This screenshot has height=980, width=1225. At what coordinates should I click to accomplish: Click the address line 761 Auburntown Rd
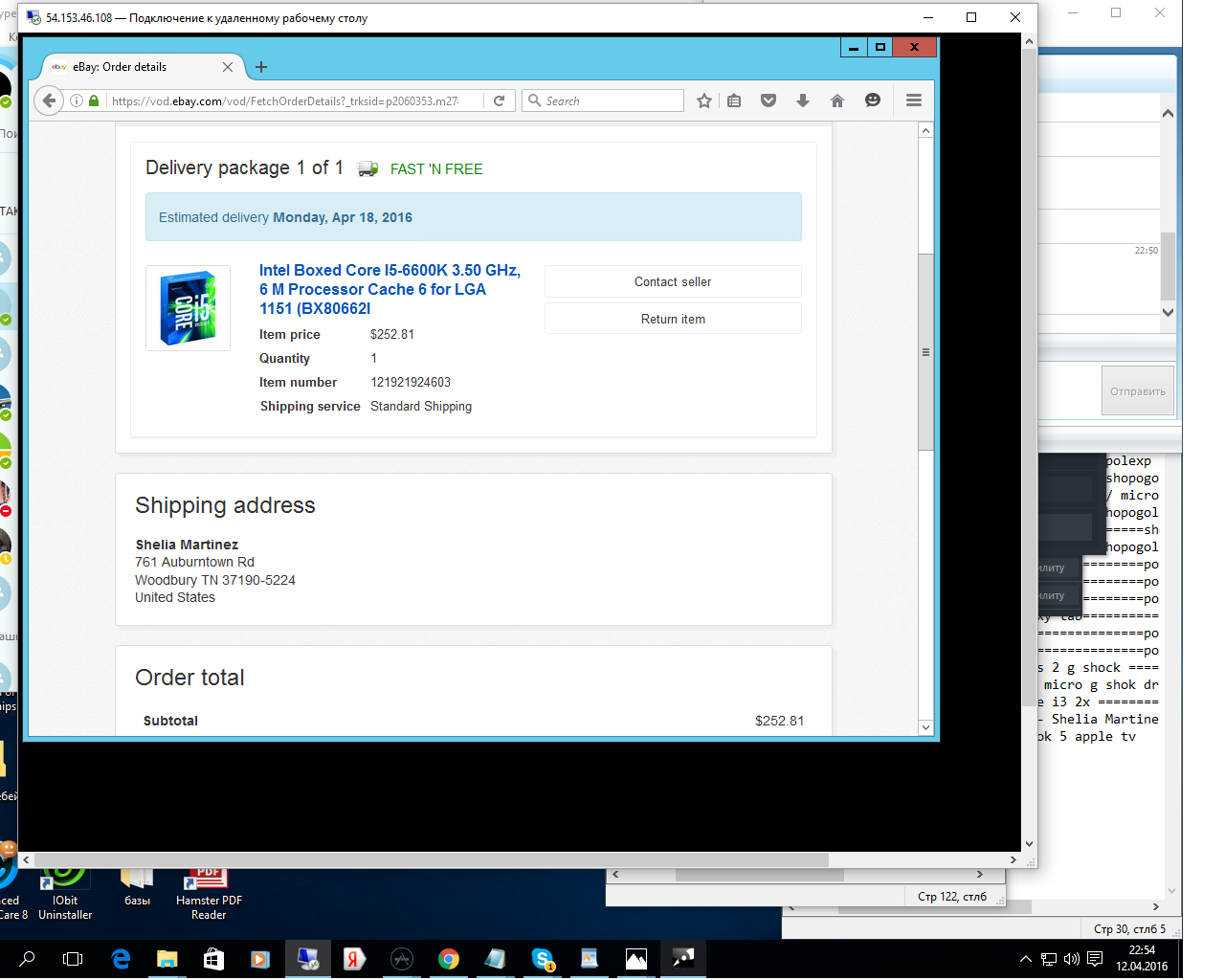coord(194,562)
